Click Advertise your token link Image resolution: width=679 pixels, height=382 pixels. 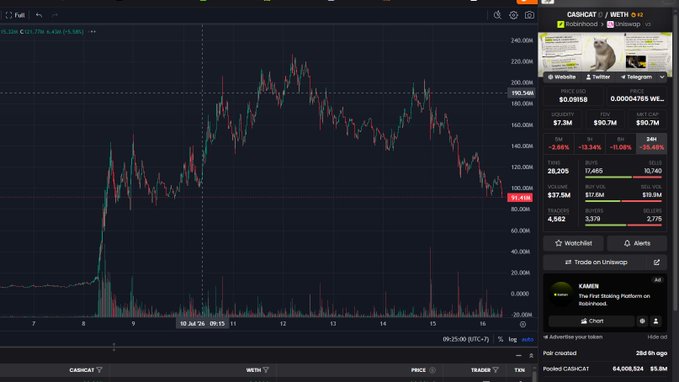coord(572,337)
